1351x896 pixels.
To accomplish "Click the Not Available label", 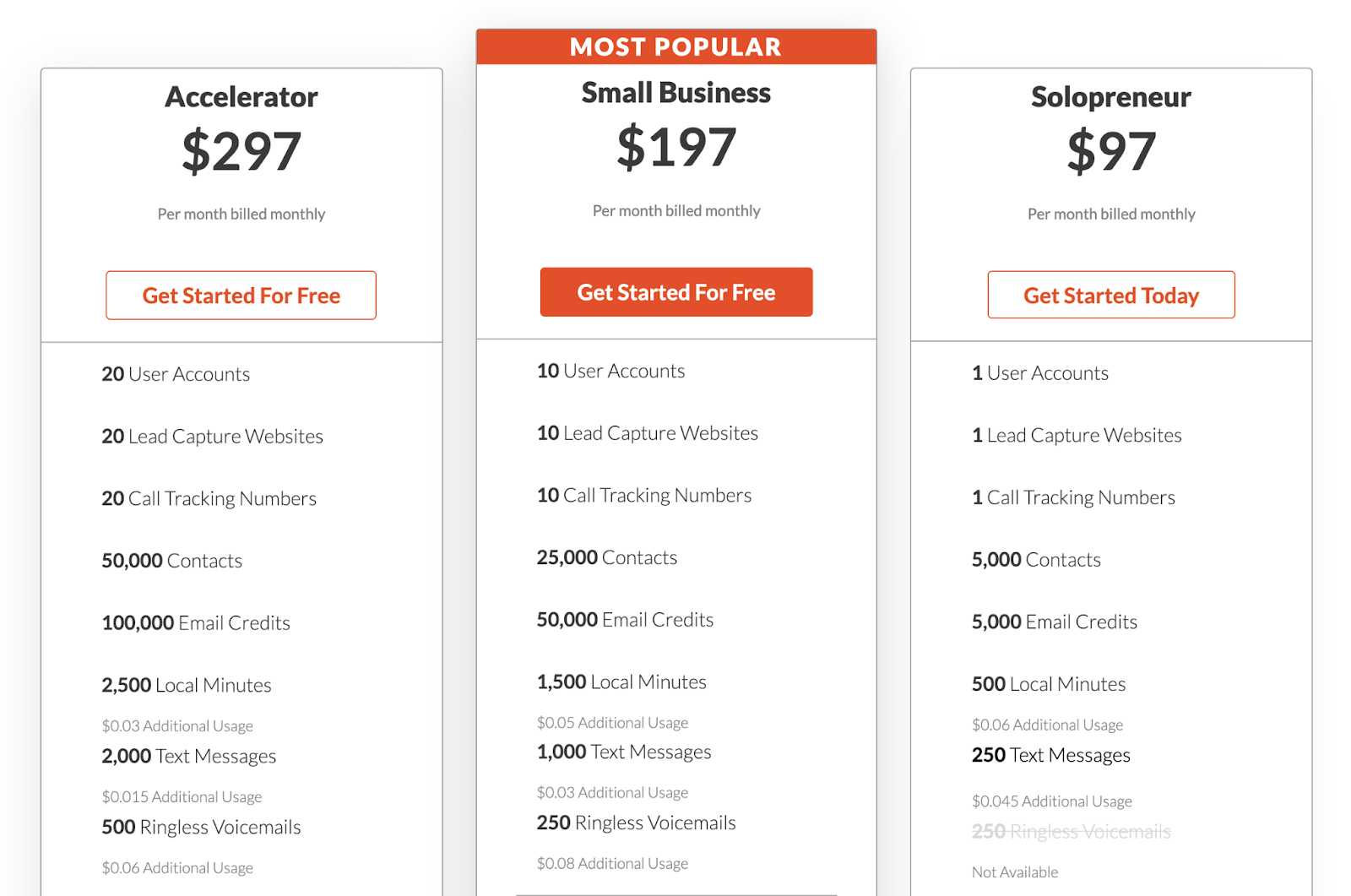I will pyautogui.click(x=1014, y=872).
